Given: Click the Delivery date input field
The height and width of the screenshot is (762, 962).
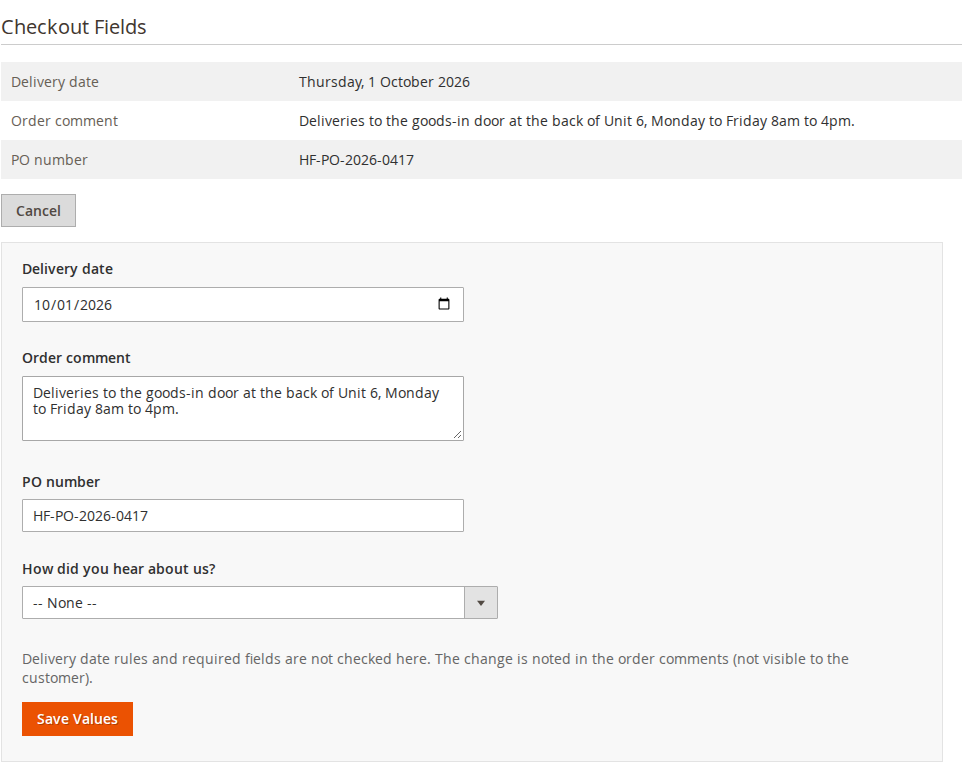Looking at the screenshot, I should click(242, 304).
